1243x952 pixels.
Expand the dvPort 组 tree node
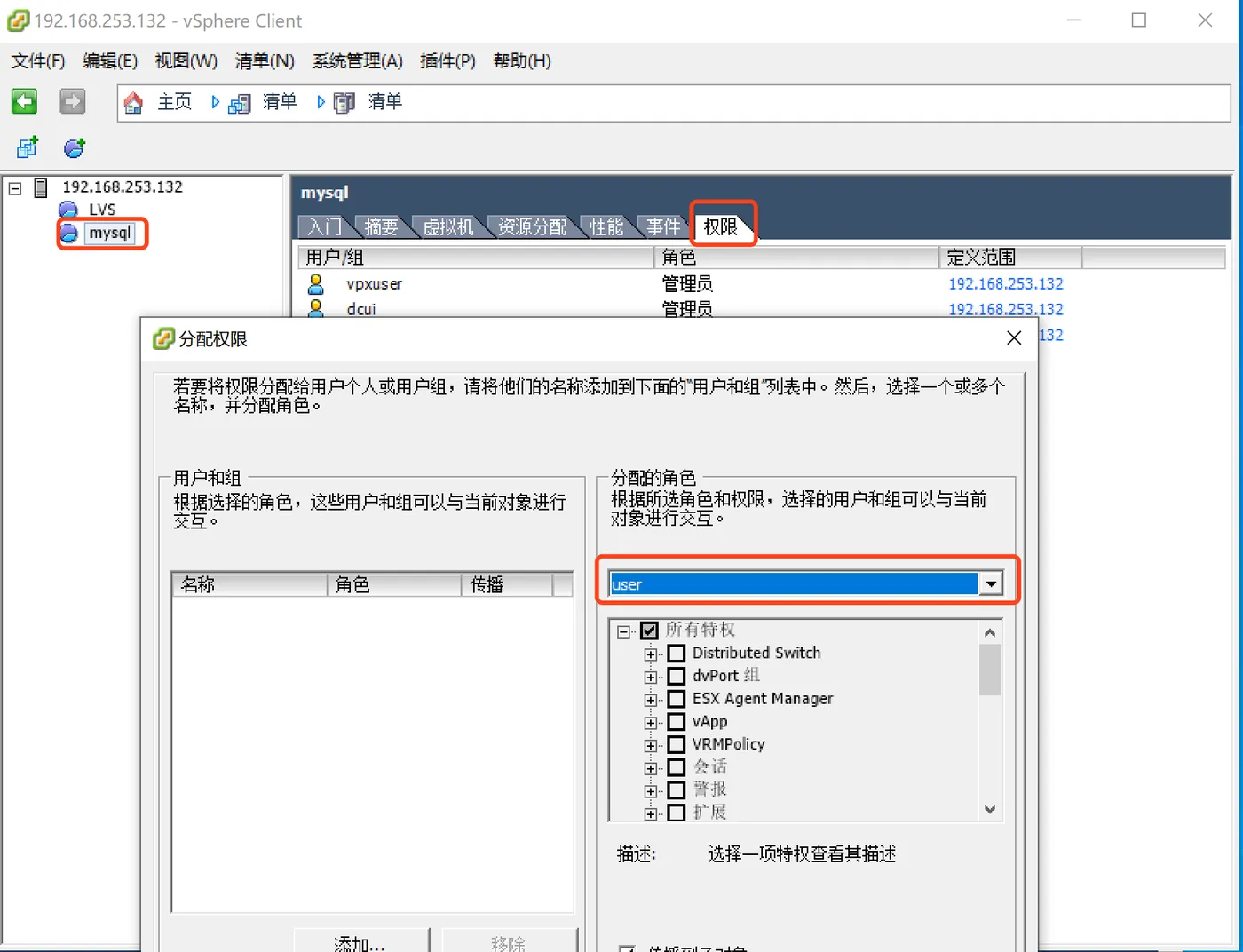point(651,678)
